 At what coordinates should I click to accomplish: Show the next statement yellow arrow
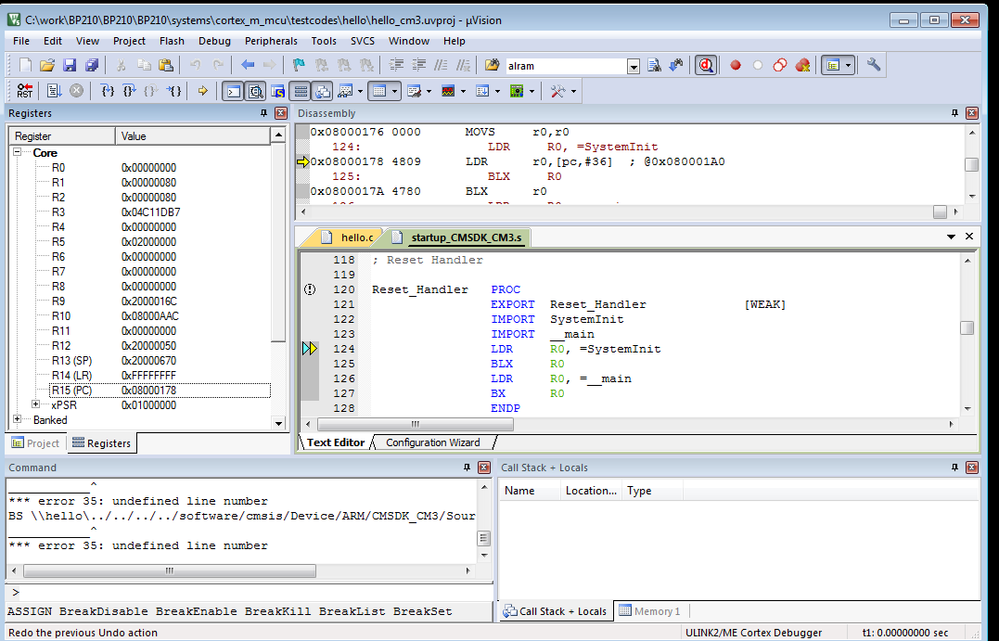click(x=203, y=91)
